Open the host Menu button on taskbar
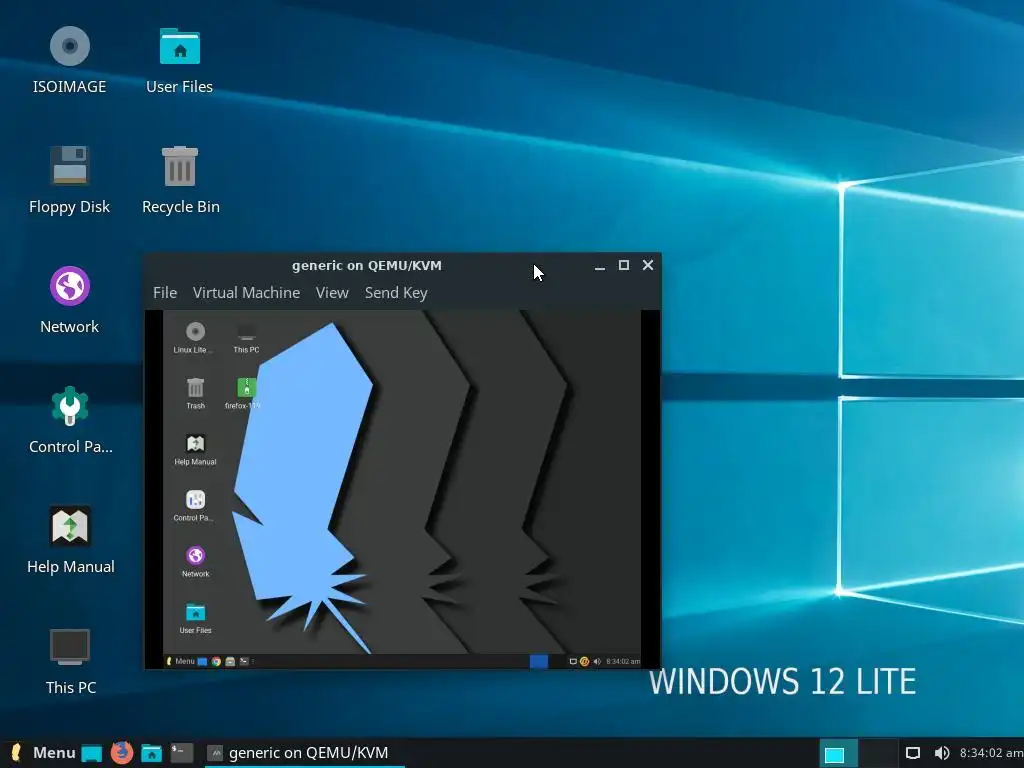1024x768 pixels. [43, 753]
